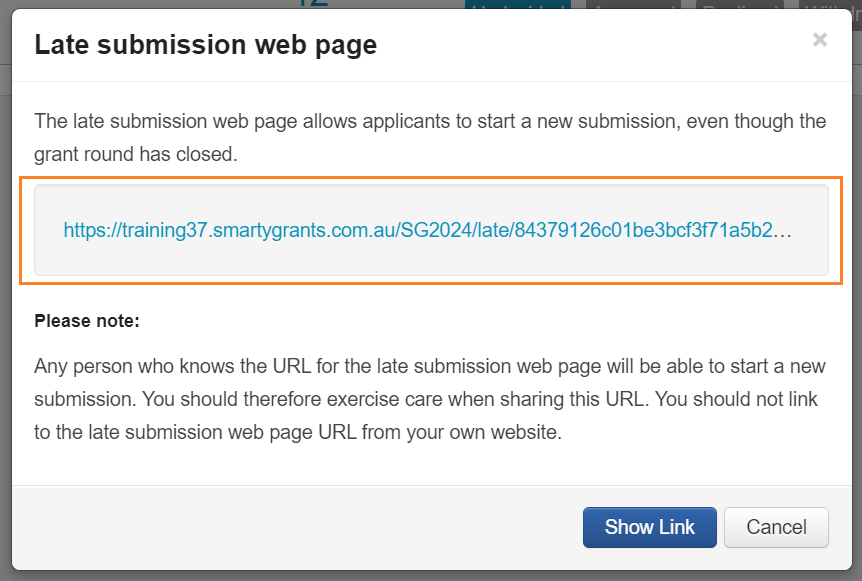This screenshot has width=862, height=581.
Task: Click the 'Late submission web page' title
Action: 205,45
